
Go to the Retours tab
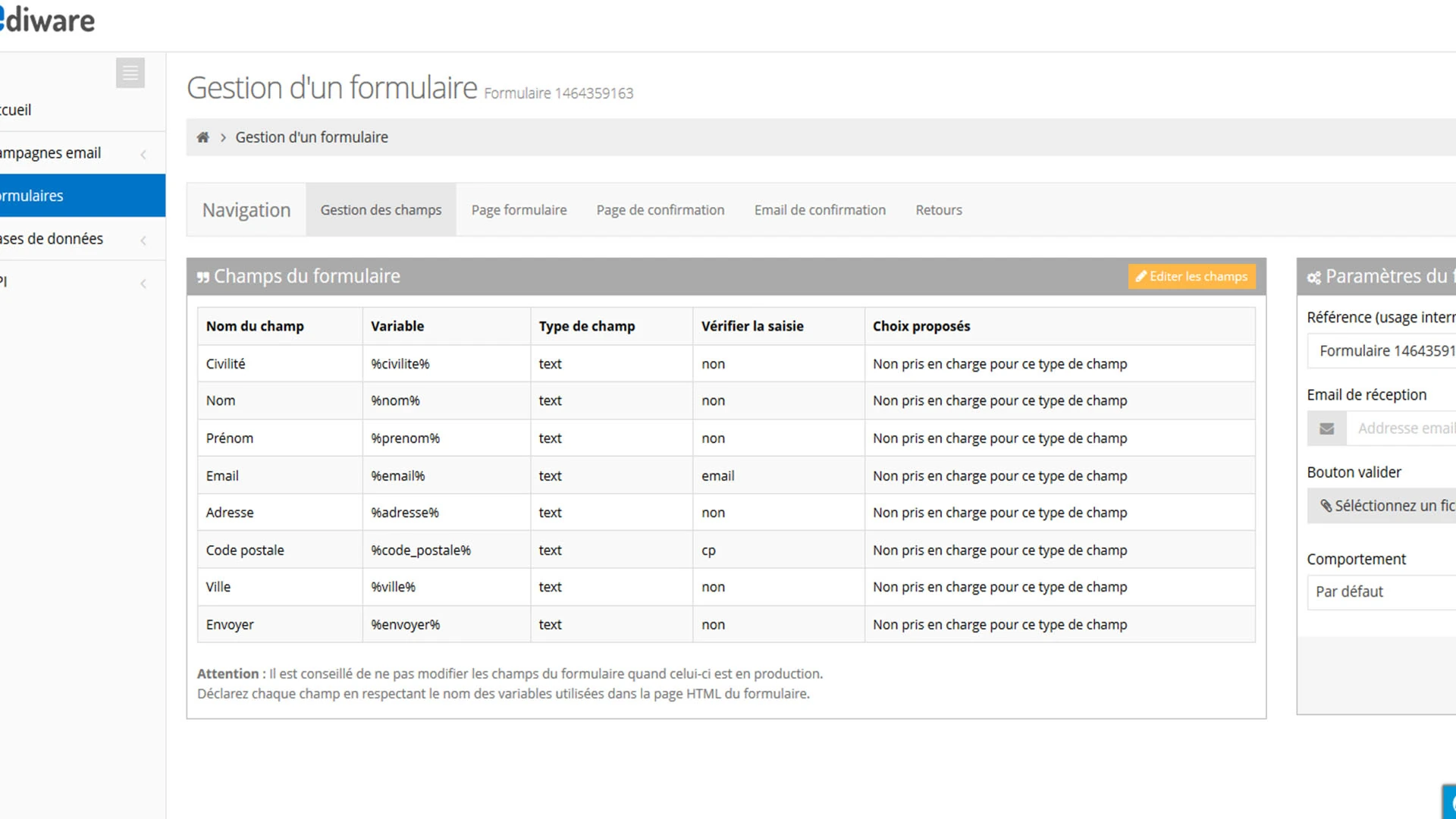[938, 210]
